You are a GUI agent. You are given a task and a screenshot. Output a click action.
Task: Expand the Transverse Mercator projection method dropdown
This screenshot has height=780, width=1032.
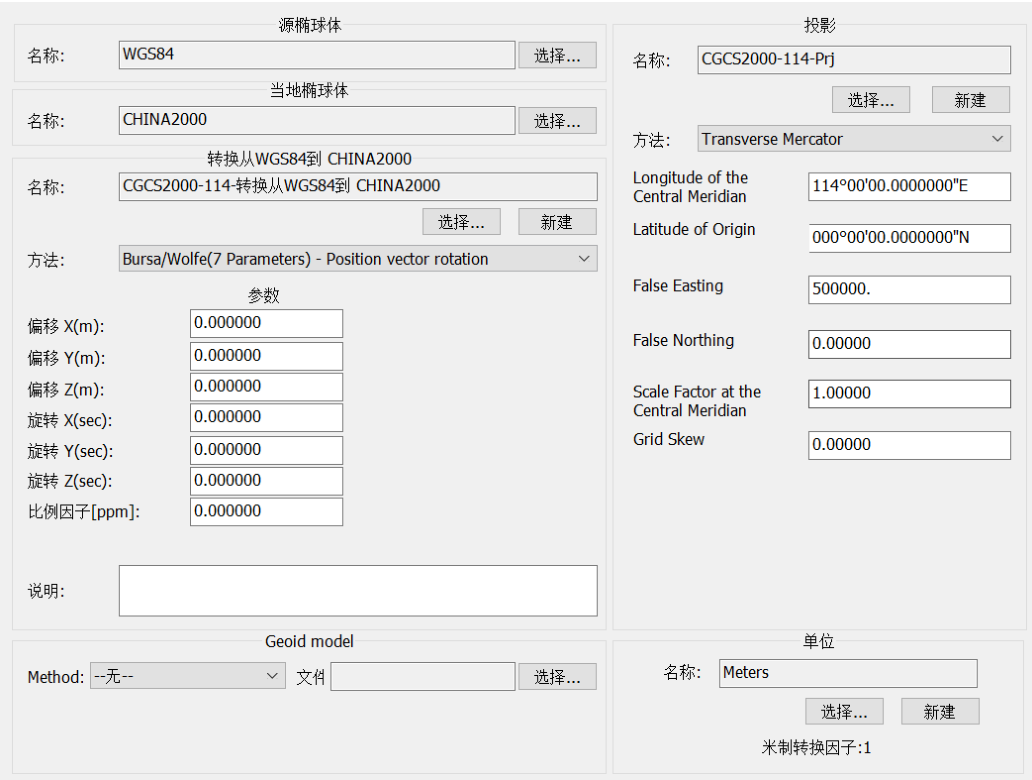tap(854, 139)
